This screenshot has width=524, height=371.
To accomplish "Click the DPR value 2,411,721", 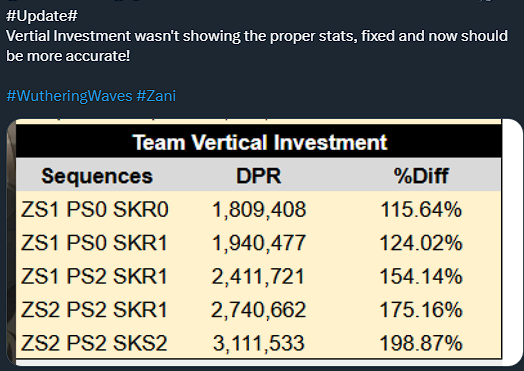I will [x=258, y=277].
